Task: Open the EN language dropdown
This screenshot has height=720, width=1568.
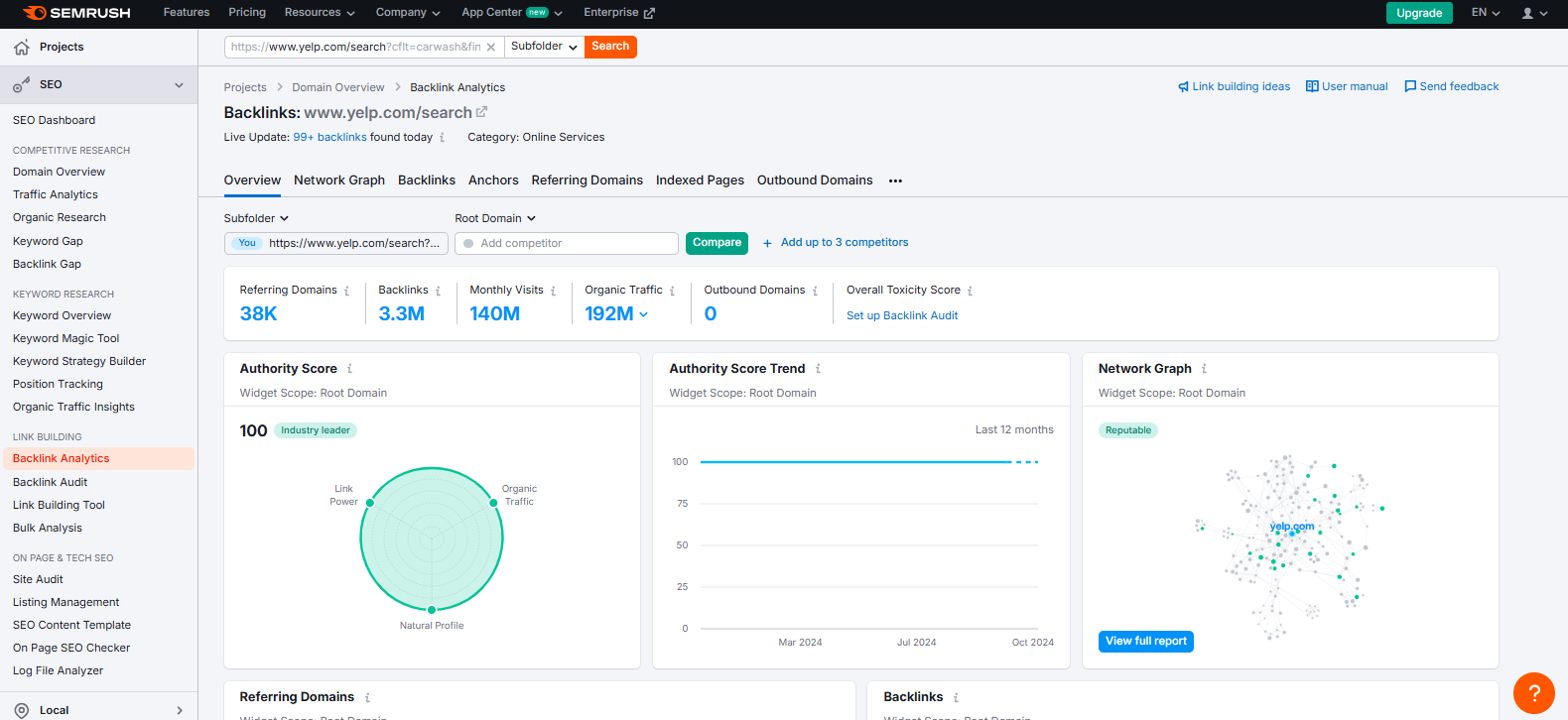Action: coord(1486,13)
